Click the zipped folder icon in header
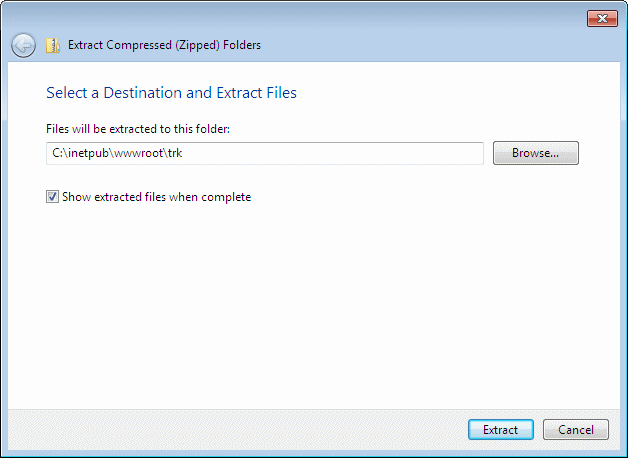 (x=53, y=45)
